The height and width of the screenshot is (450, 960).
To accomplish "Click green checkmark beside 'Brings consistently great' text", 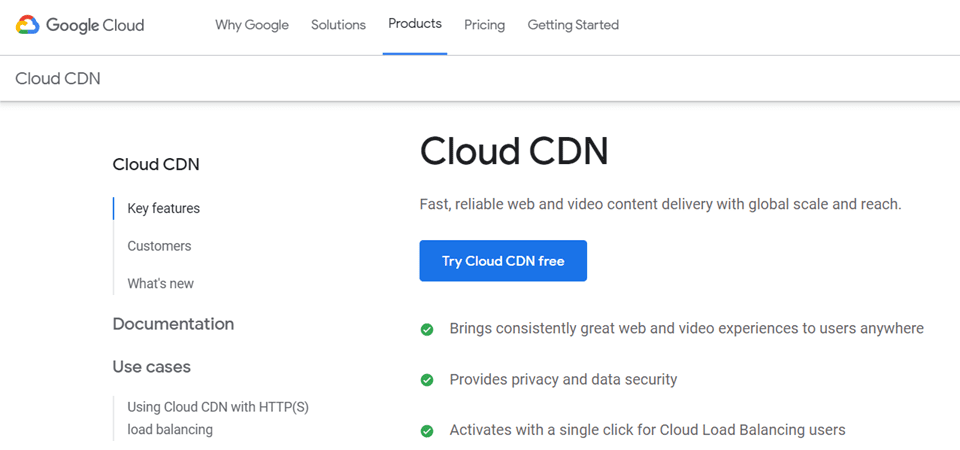I will [427, 329].
